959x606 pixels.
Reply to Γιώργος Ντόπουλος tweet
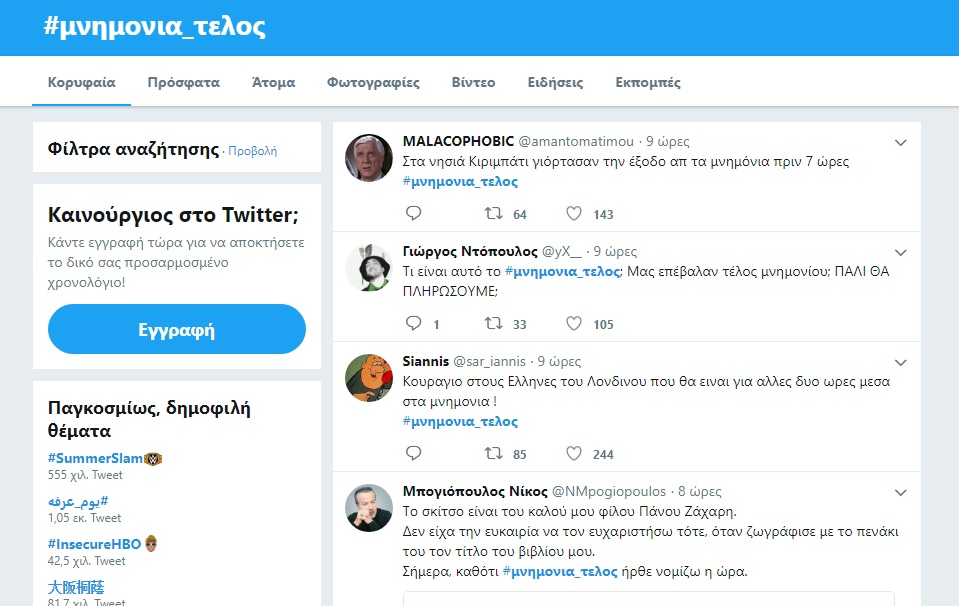tap(414, 324)
